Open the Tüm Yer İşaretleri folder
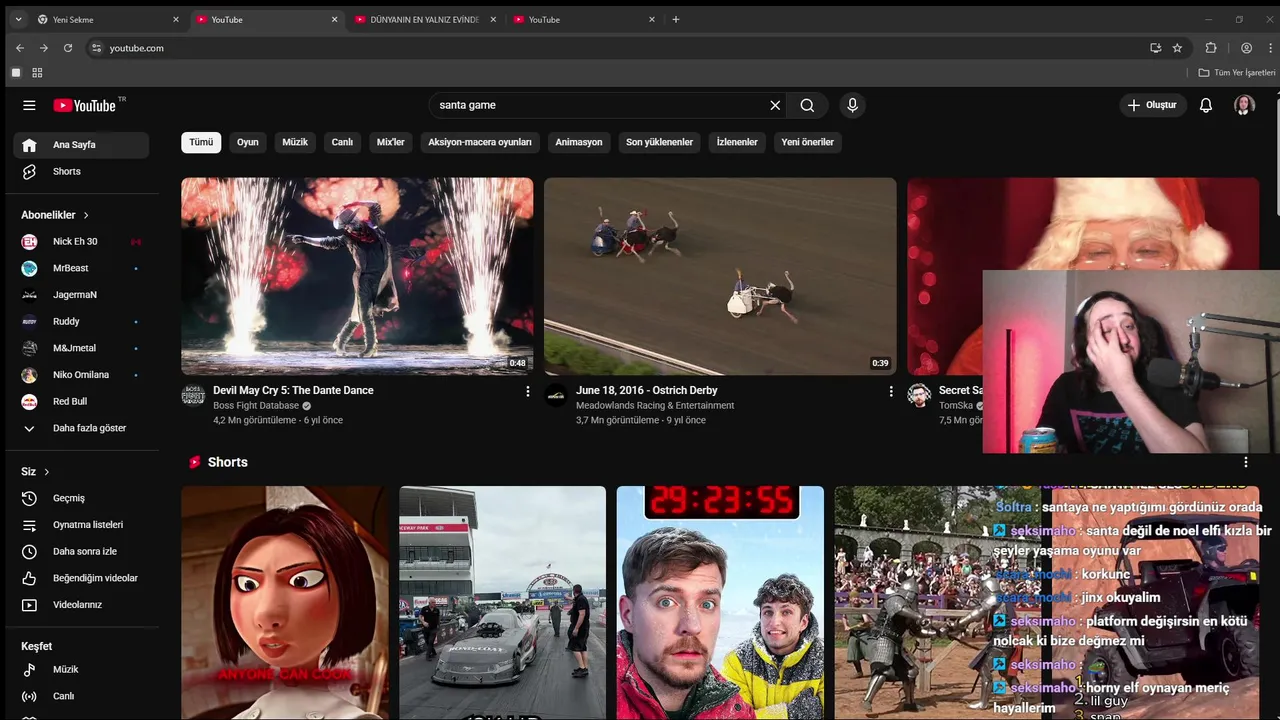The width and height of the screenshot is (1280, 720). pos(1237,73)
